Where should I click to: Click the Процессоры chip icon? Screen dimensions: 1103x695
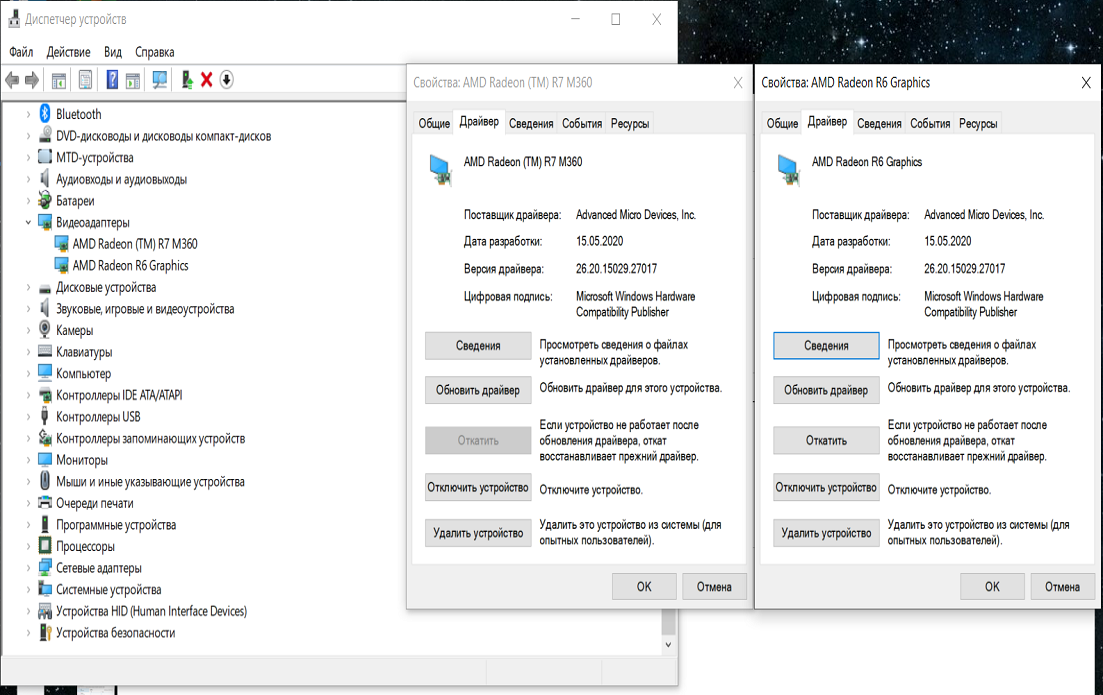coord(45,546)
